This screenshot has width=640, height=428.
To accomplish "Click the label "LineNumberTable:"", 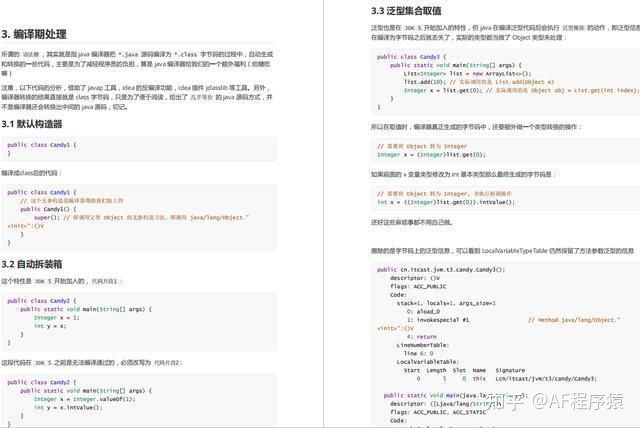I will (422, 345).
